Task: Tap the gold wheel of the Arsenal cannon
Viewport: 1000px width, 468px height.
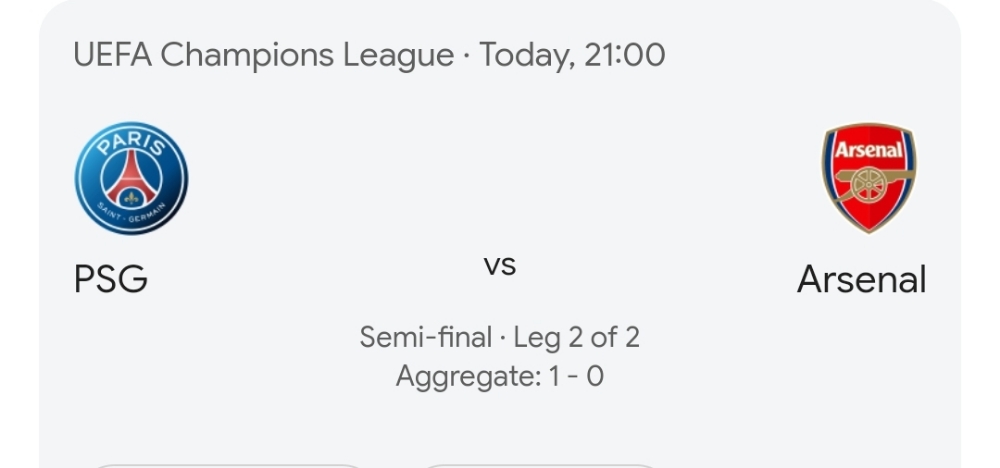Action: pyautogui.click(x=868, y=186)
